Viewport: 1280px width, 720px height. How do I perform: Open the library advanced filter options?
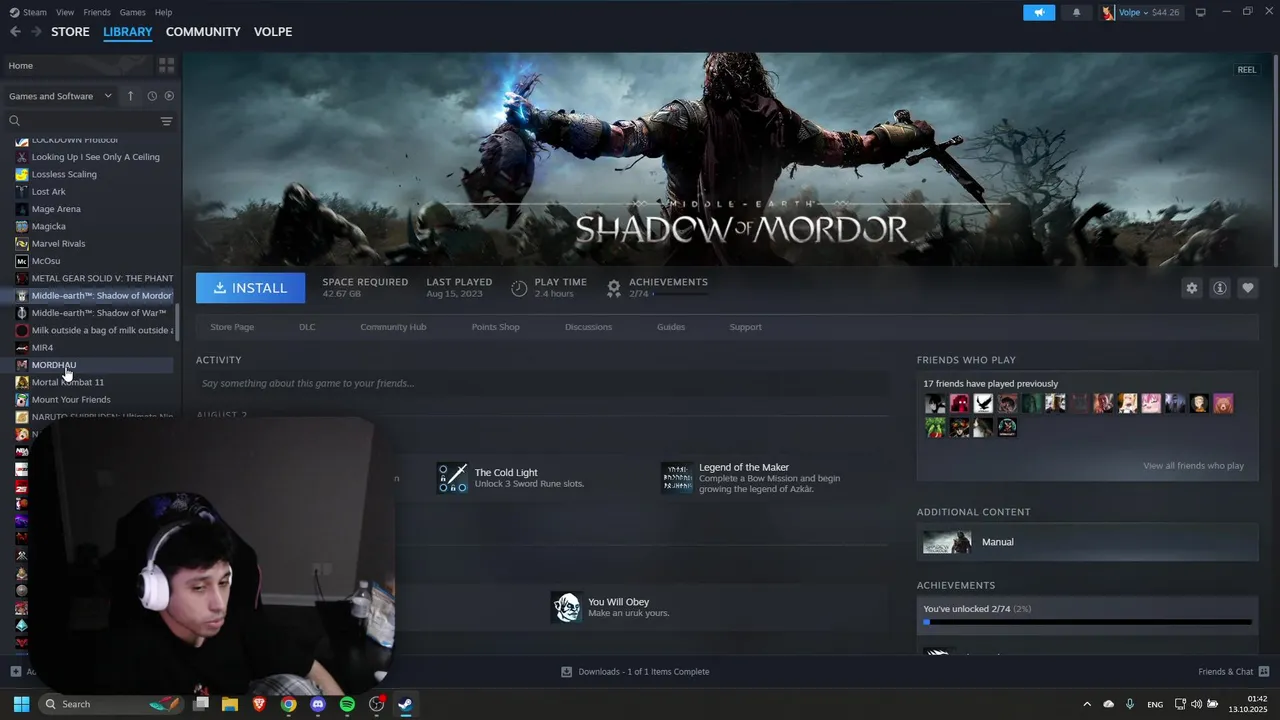[166, 121]
